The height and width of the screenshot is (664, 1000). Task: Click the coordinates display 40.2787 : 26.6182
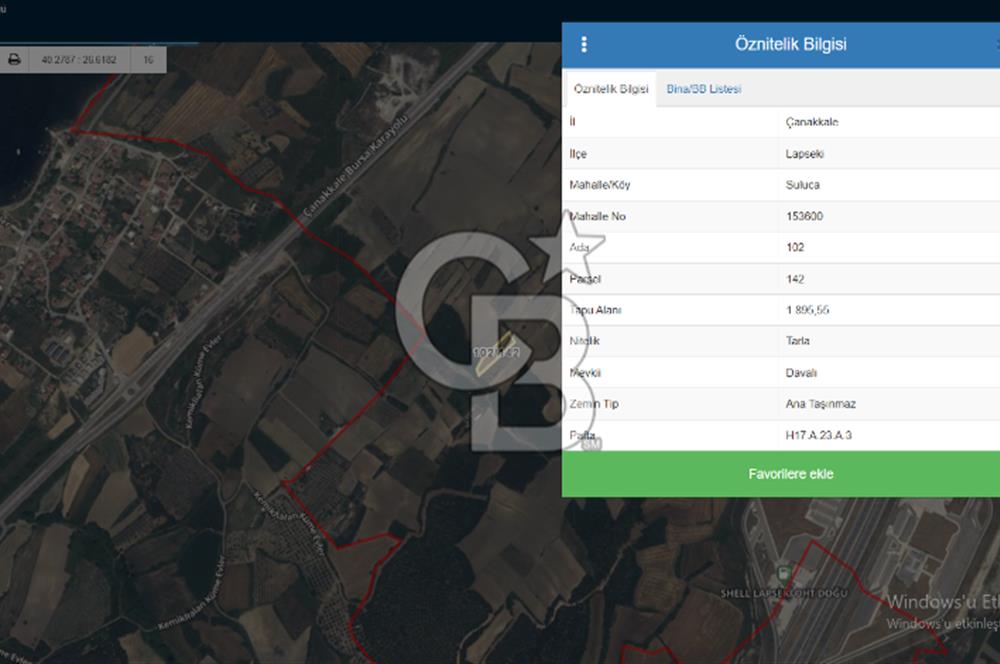[x=79, y=60]
